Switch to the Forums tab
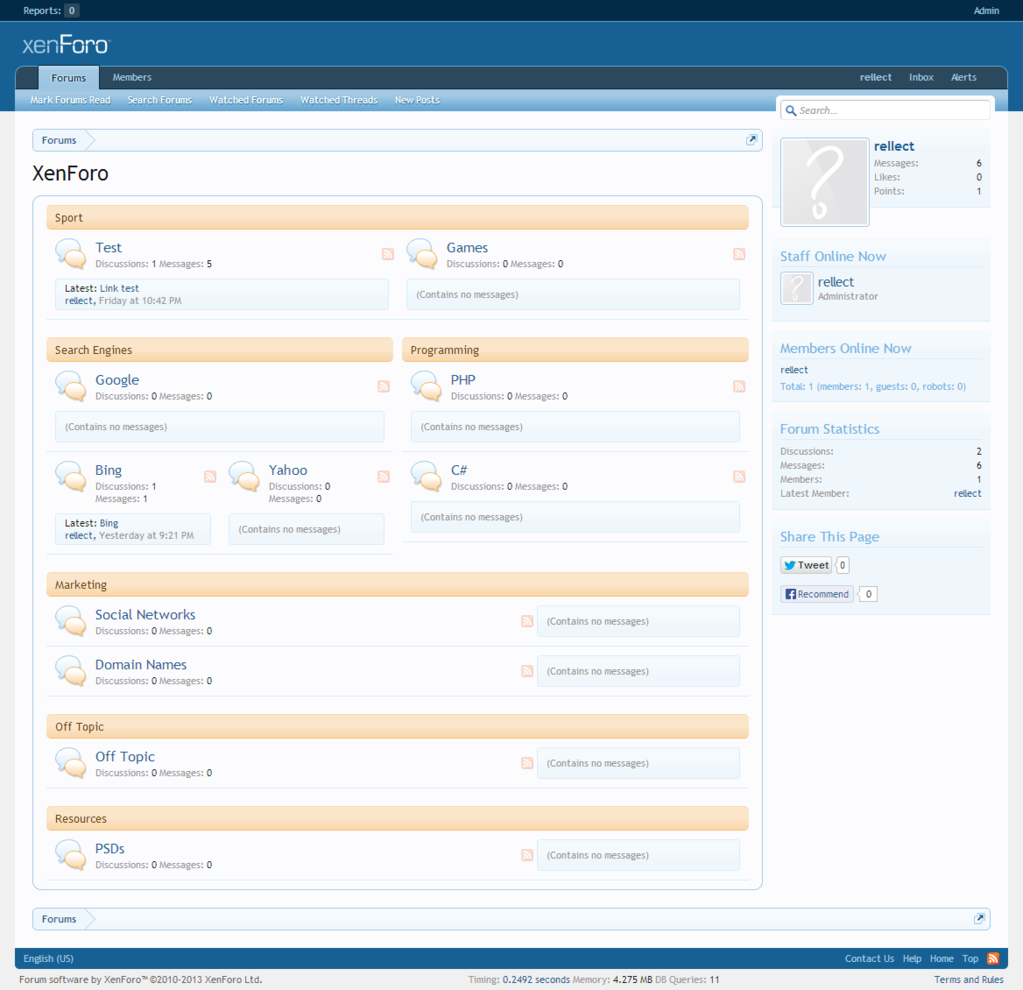 point(69,78)
